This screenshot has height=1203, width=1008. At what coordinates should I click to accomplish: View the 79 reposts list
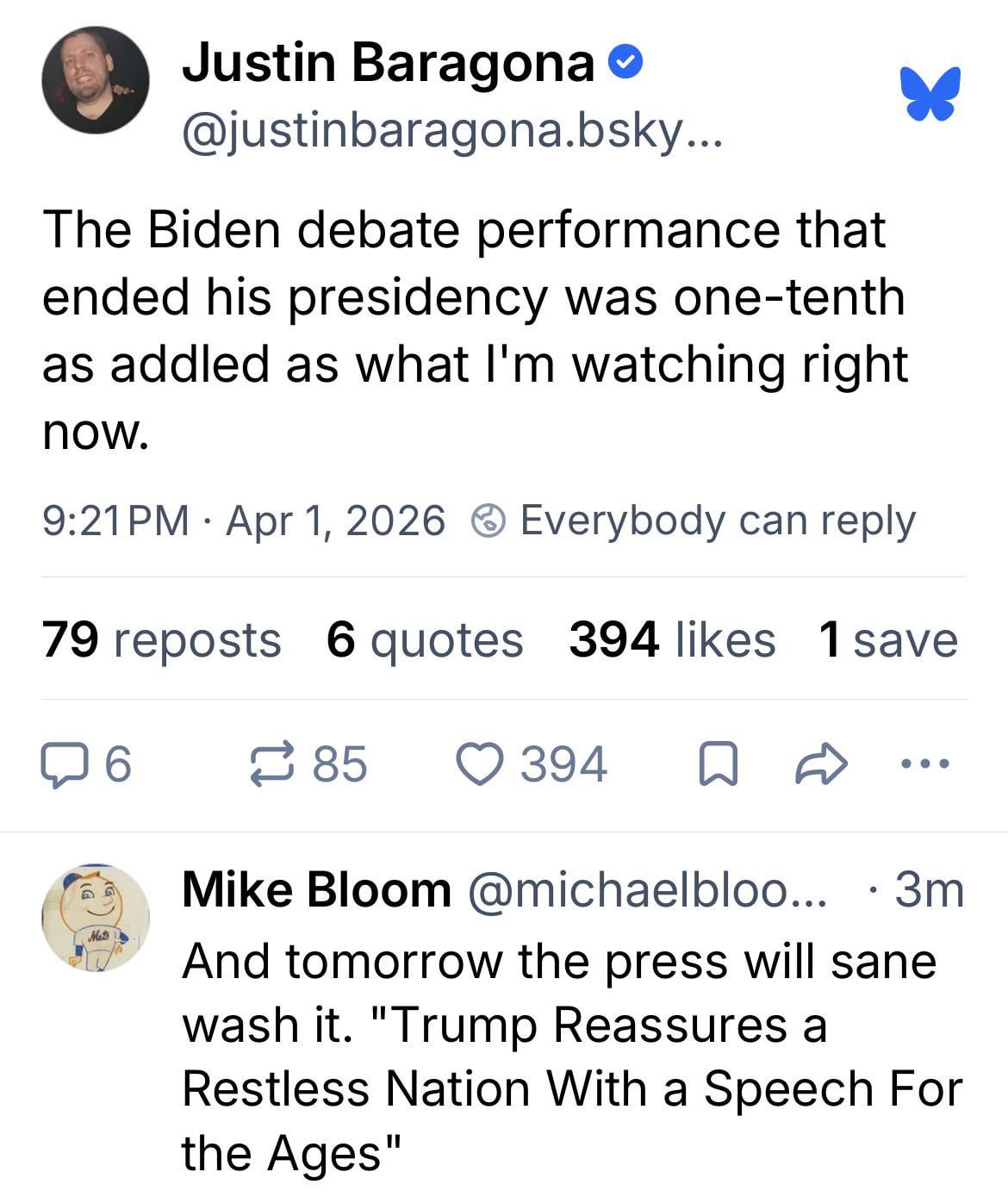click(x=161, y=640)
